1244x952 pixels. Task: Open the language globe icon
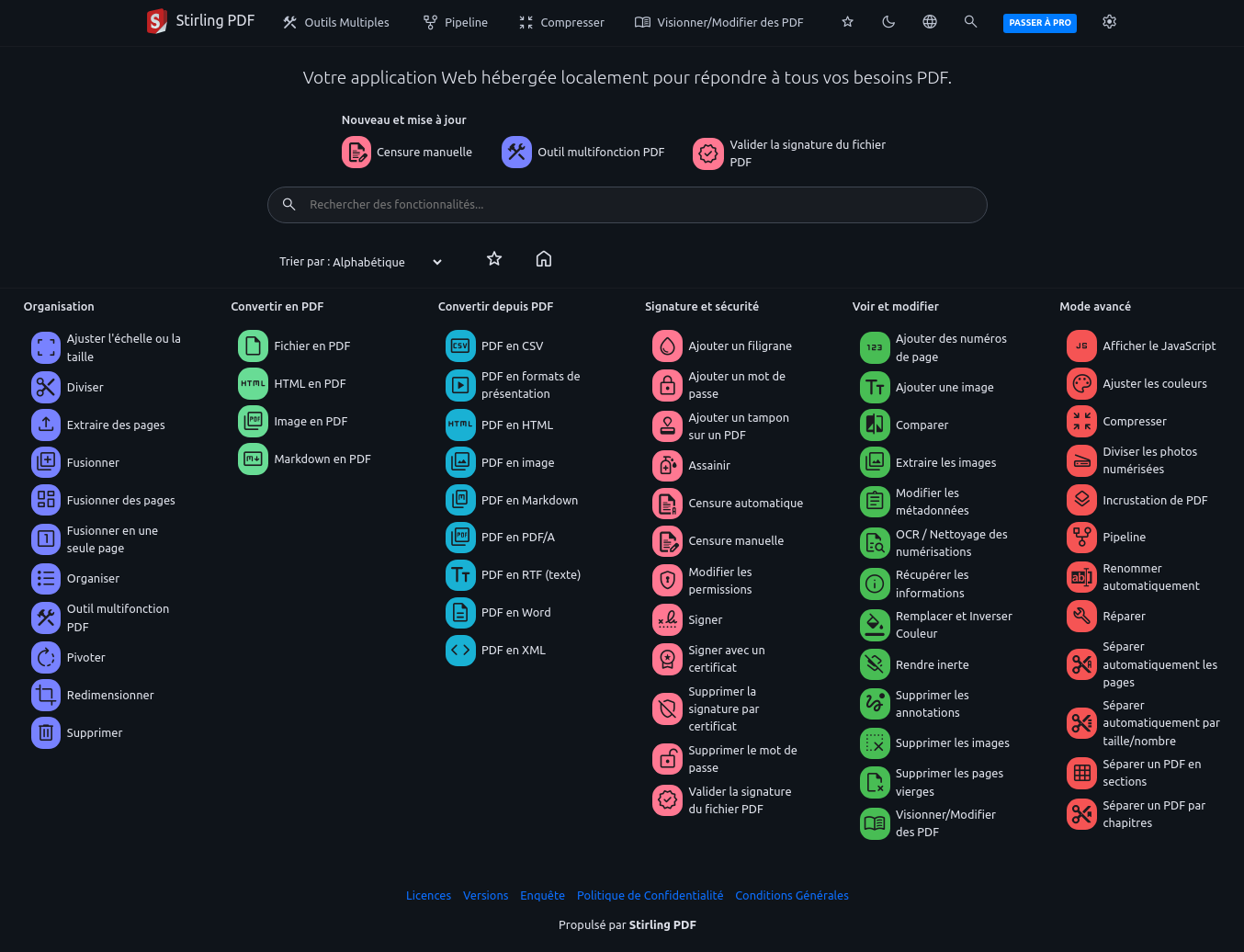tap(930, 22)
